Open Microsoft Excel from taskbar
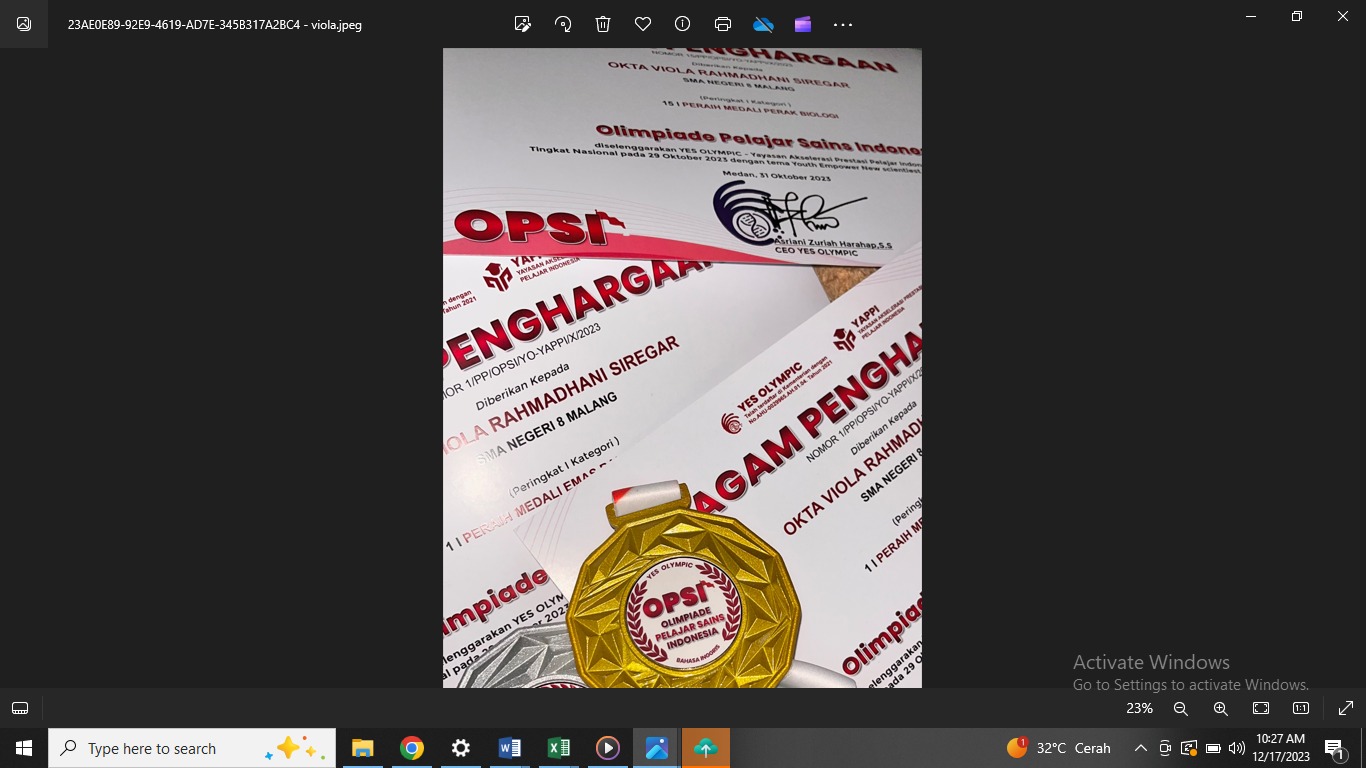Viewport: 1366px width, 768px height. 558,748
